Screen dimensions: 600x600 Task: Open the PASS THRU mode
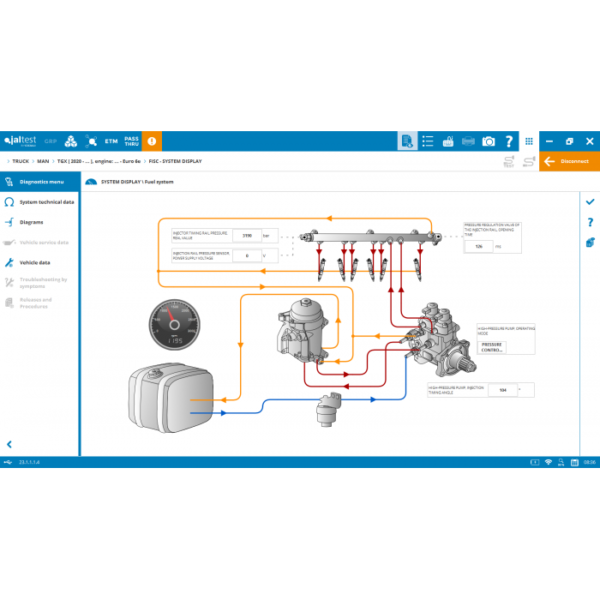tap(131, 141)
